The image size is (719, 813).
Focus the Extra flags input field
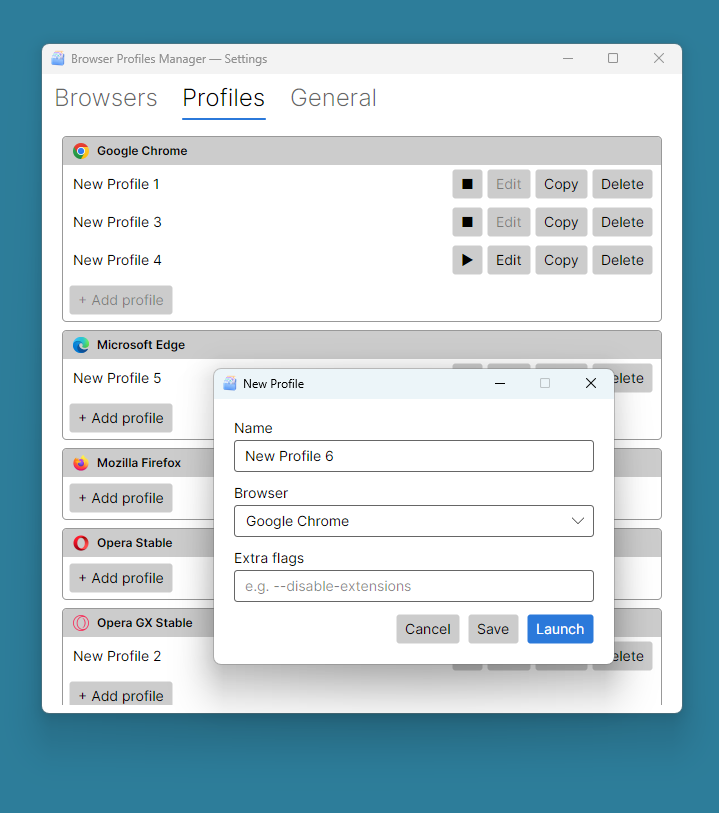pos(414,586)
